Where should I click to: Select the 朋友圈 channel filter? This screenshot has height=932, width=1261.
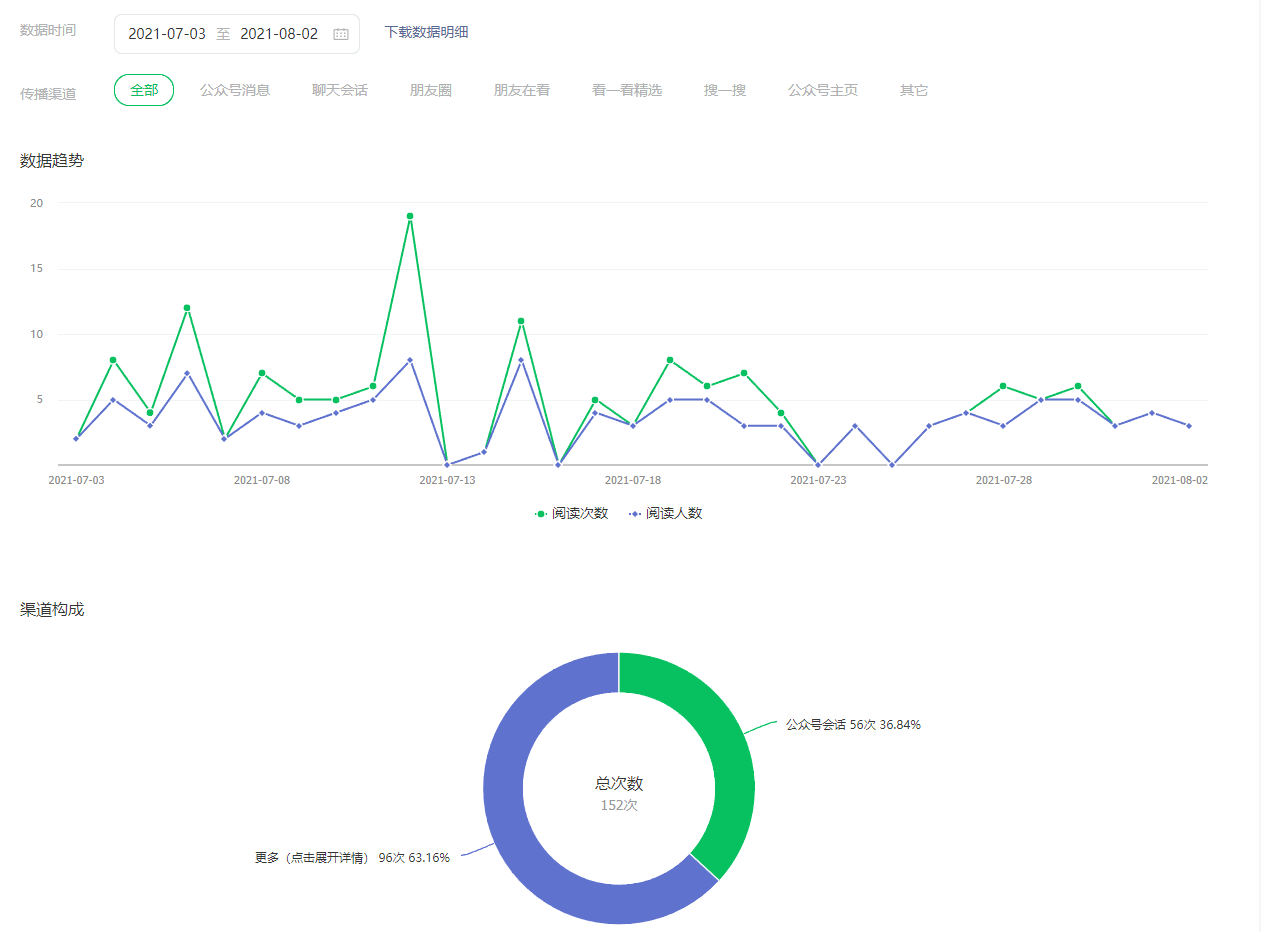431,90
